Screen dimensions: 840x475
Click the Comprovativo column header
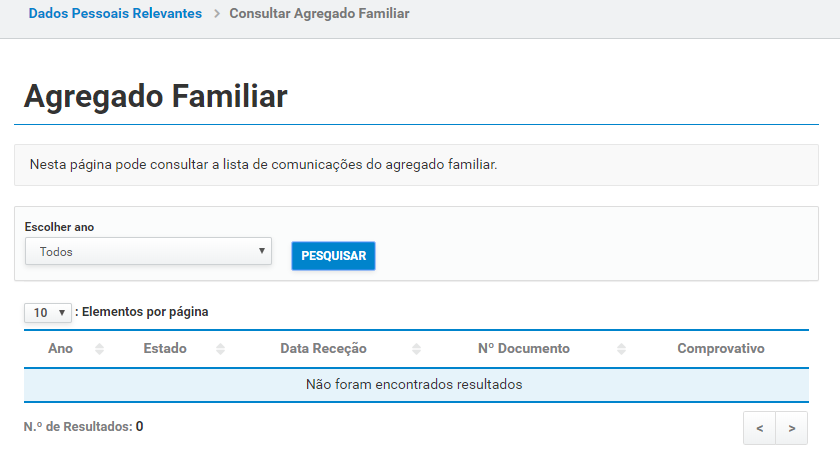(x=720, y=349)
